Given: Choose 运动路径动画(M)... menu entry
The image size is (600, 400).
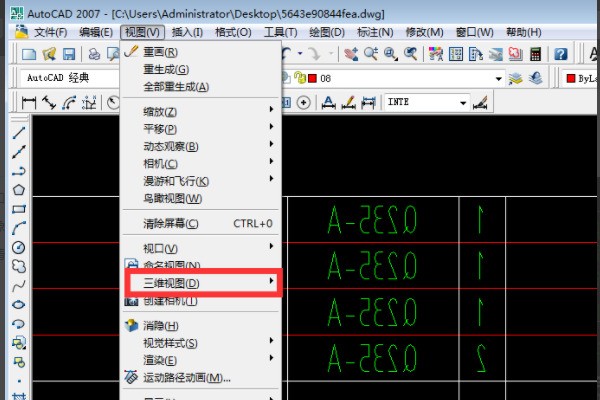Looking at the screenshot, I should (201, 378).
